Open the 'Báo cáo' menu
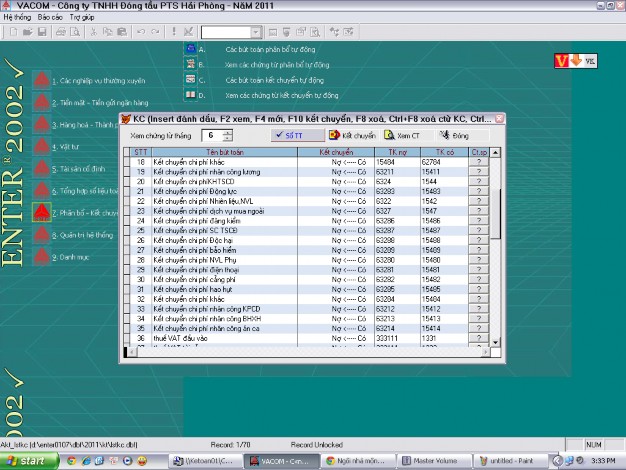 49,18
